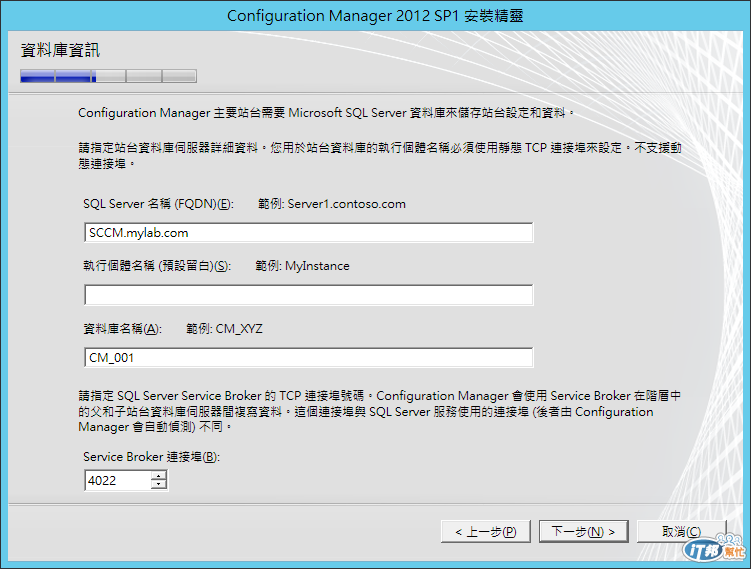Cancel setup with the 取消(C) button
Viewport: 751px width, 569px height.
click(682, 532)
